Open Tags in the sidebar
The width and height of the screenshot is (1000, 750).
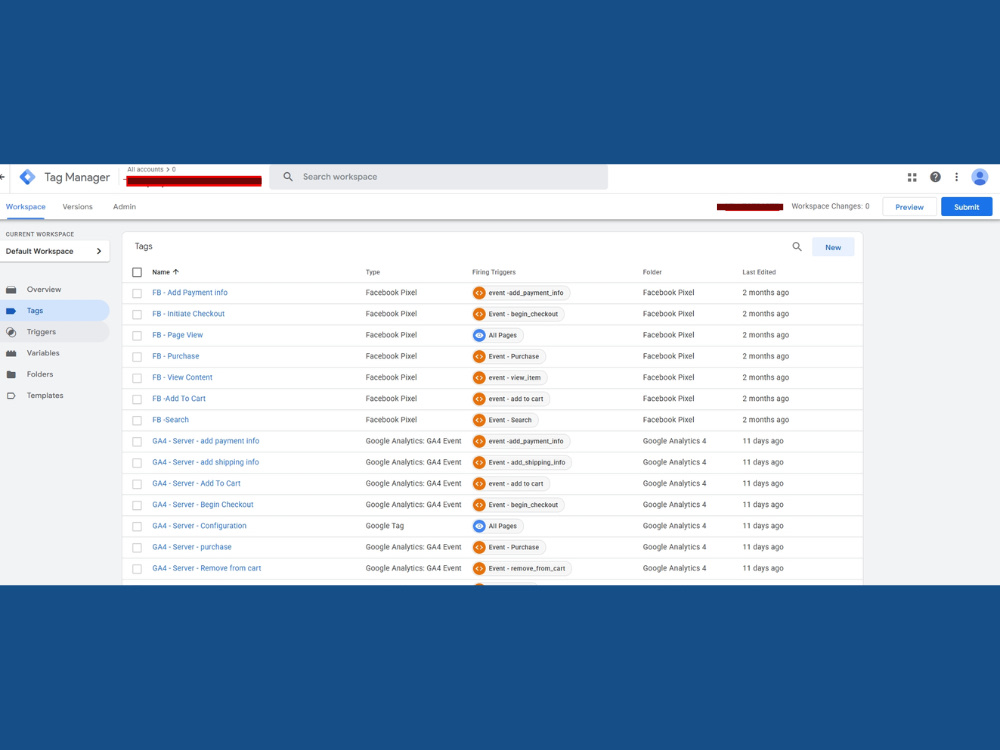point(54,311)
